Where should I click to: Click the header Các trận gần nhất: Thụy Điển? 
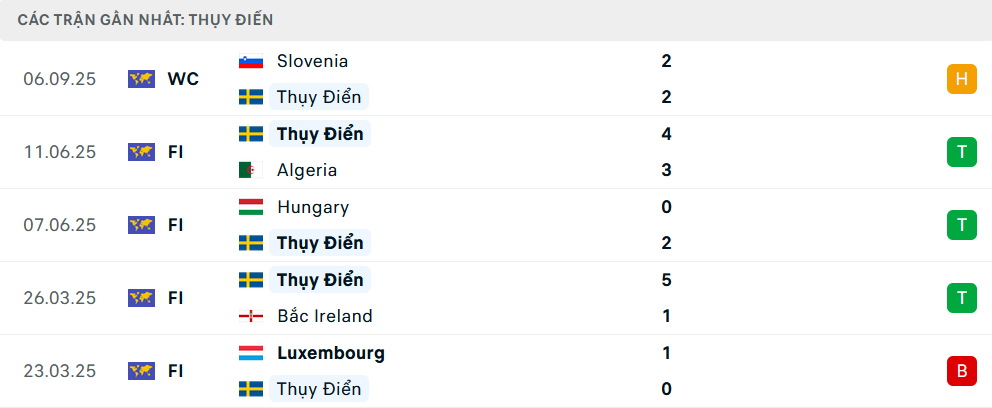(x=146, y=19)
